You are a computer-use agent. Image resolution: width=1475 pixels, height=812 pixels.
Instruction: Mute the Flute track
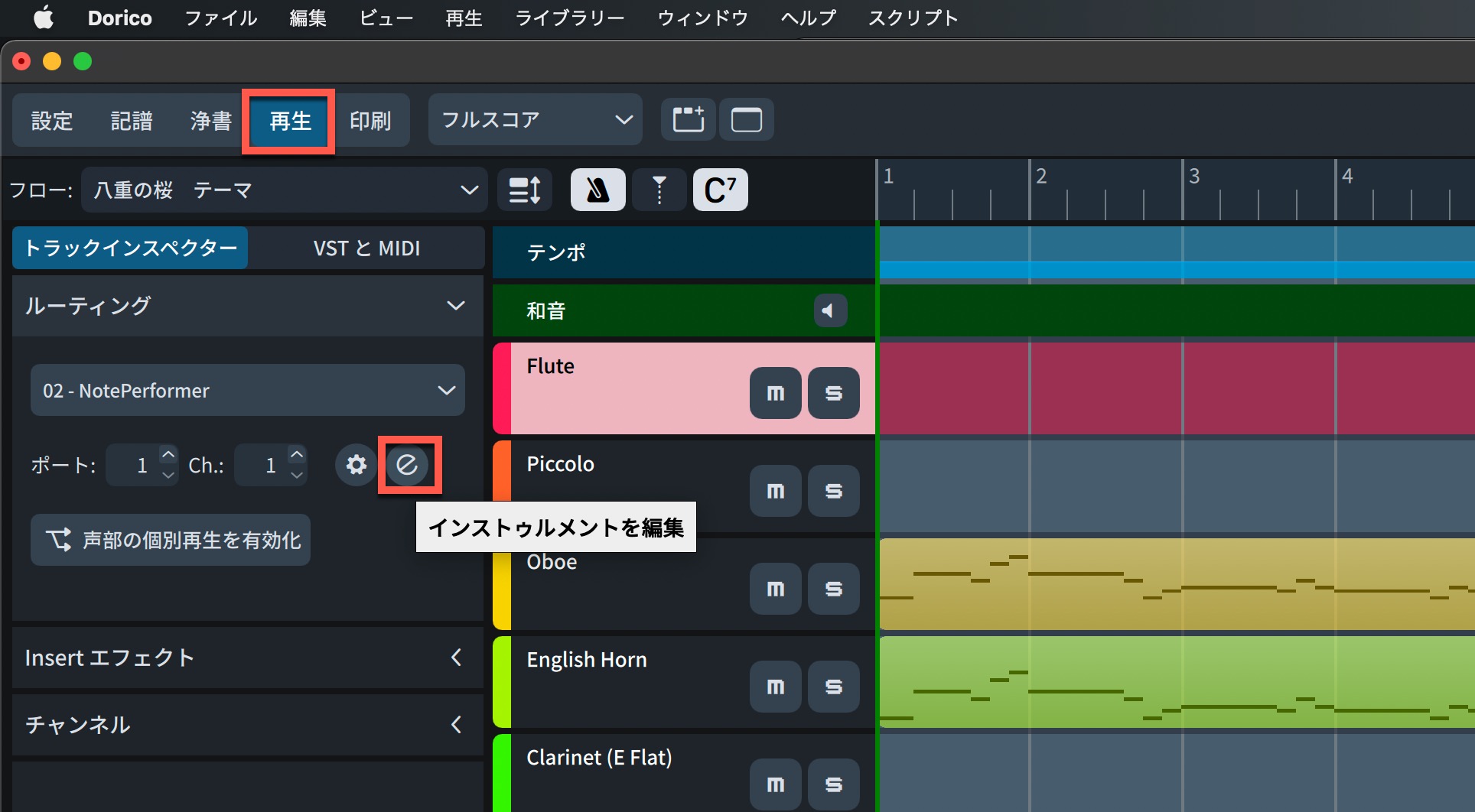click(776, 393)
